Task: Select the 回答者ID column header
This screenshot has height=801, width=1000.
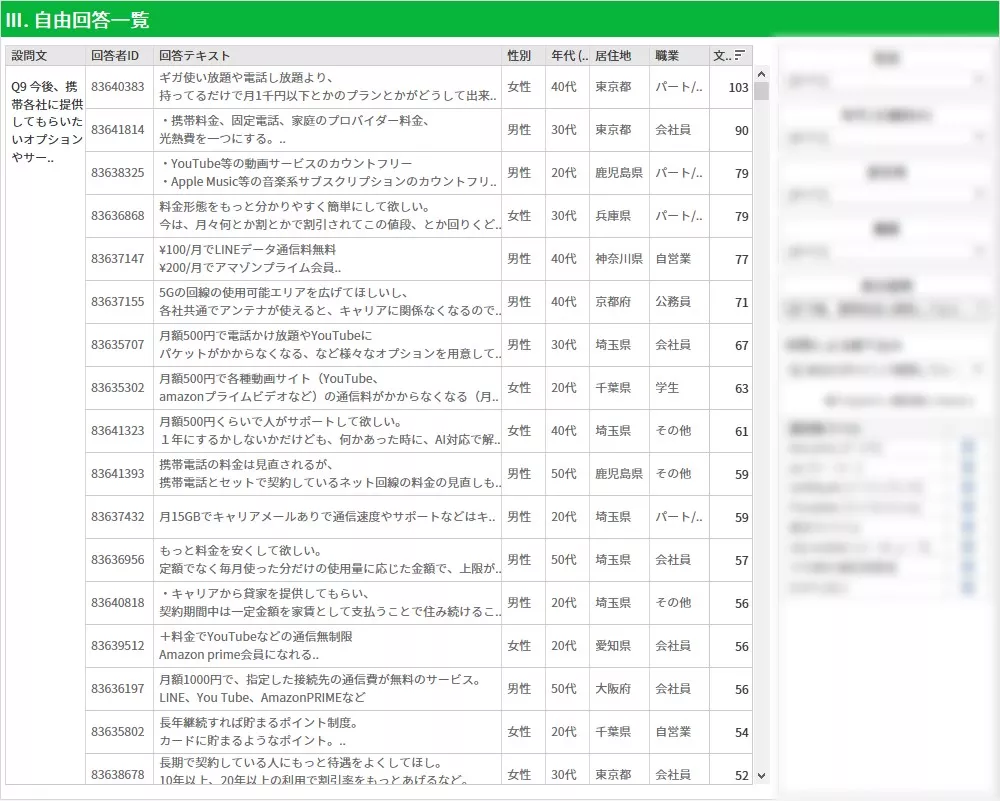Action: (115, 56)
